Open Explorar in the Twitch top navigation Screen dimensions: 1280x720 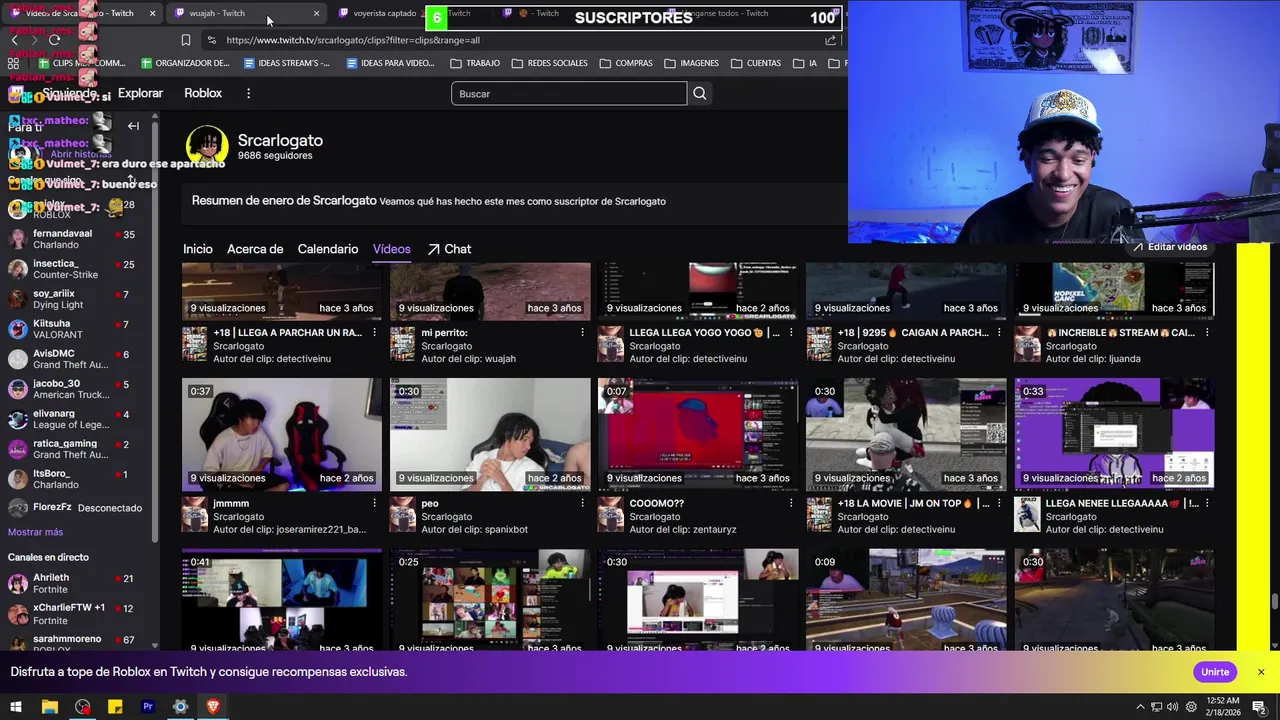[140, 93]
